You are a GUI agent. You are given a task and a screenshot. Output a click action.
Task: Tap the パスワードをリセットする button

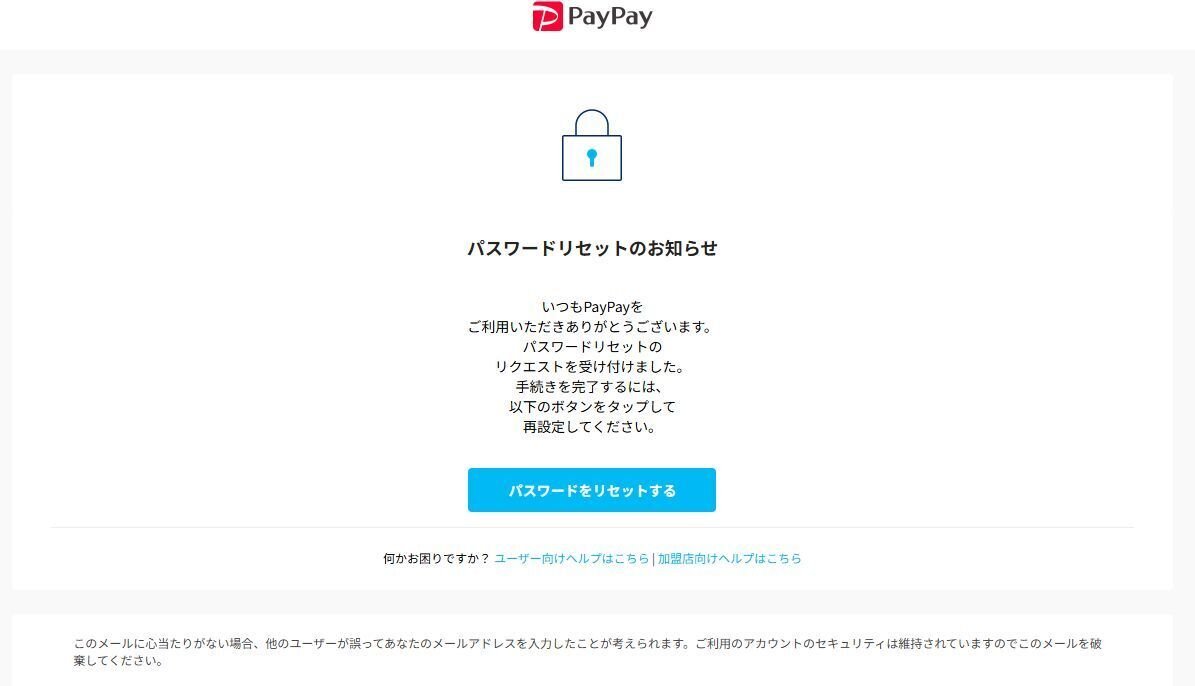point(591,490)
